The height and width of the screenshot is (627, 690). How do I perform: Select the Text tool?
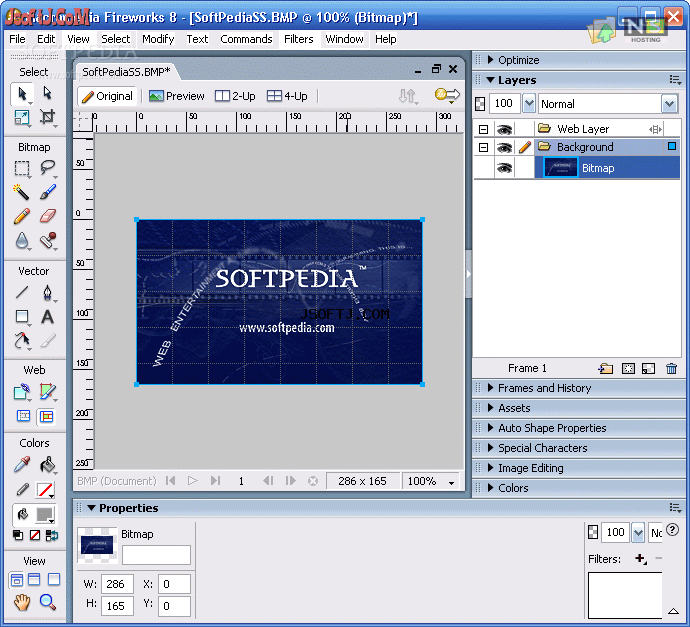47,316
